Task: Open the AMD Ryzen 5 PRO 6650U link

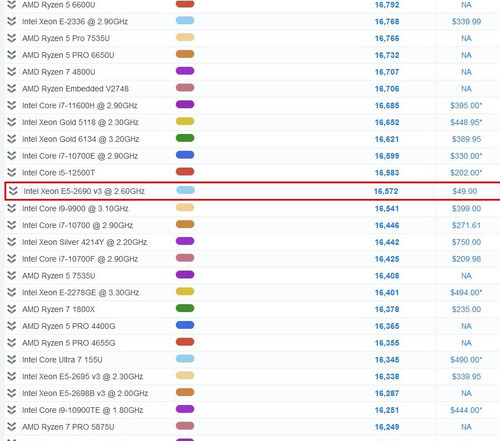Action: (68, 55)
